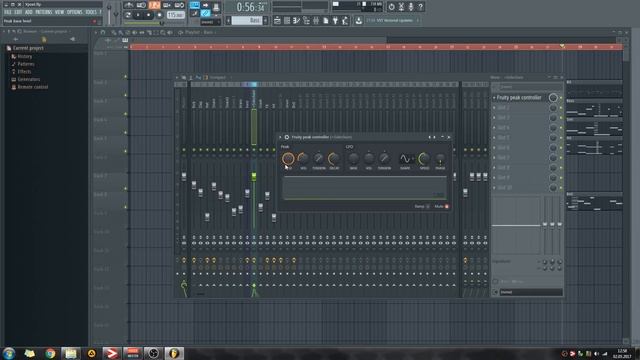Click the help question mark icon

[420, 7]
